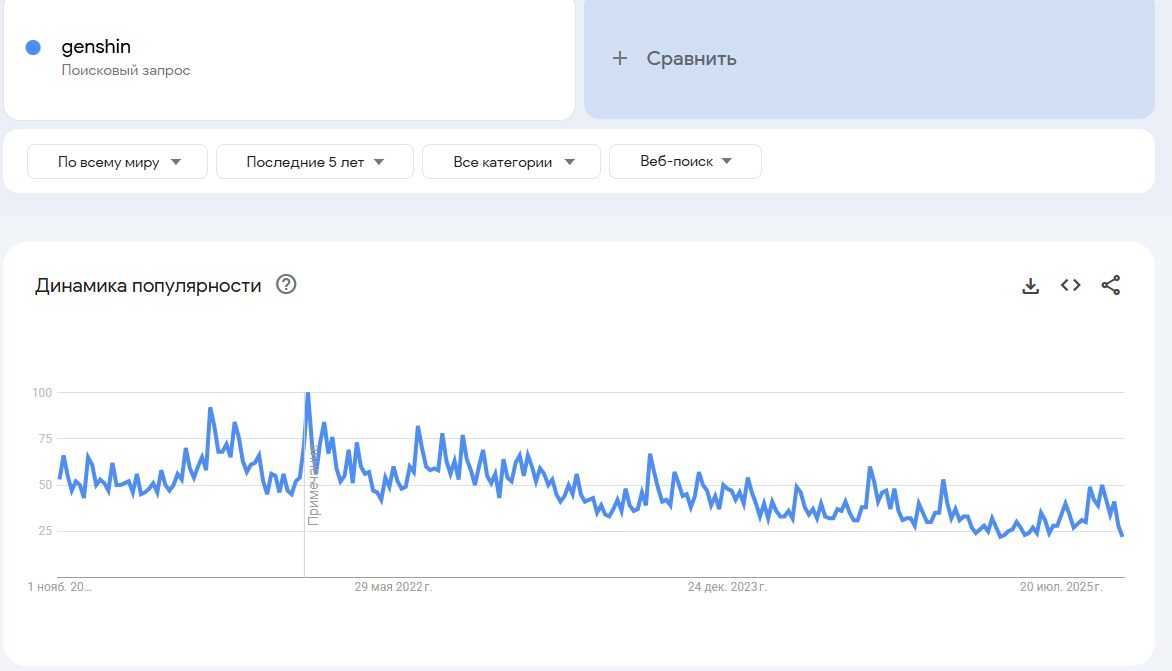The image size is (1172, 671).
Task: Click the Динамика популярности heading
Action: pos(148,286)
